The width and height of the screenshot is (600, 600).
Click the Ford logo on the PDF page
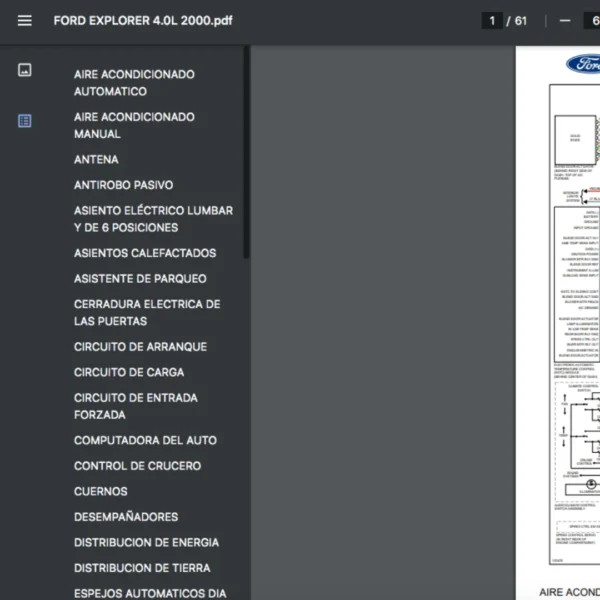point(584,65)
